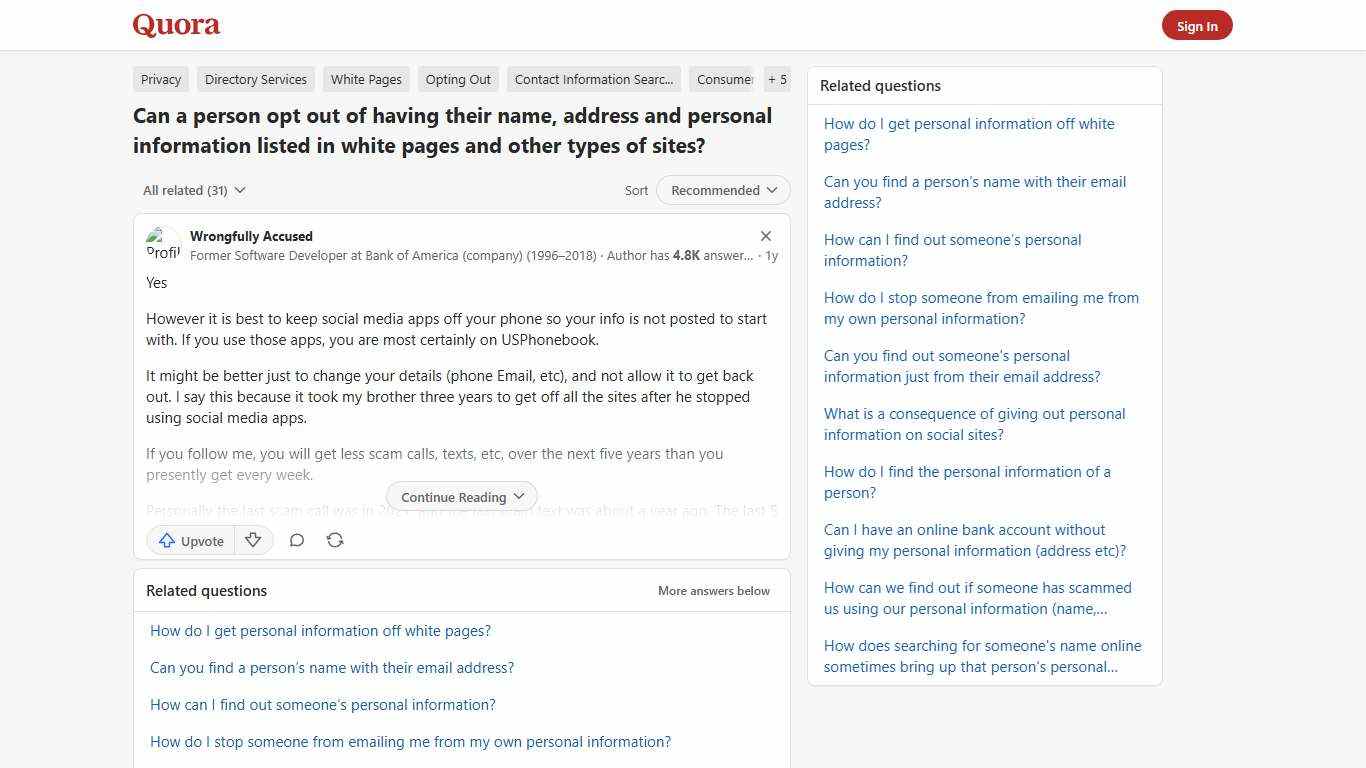1366x768 pixels.
Task: Click the Quora logo
Action: pyautogui.click(x=175, y=25)
